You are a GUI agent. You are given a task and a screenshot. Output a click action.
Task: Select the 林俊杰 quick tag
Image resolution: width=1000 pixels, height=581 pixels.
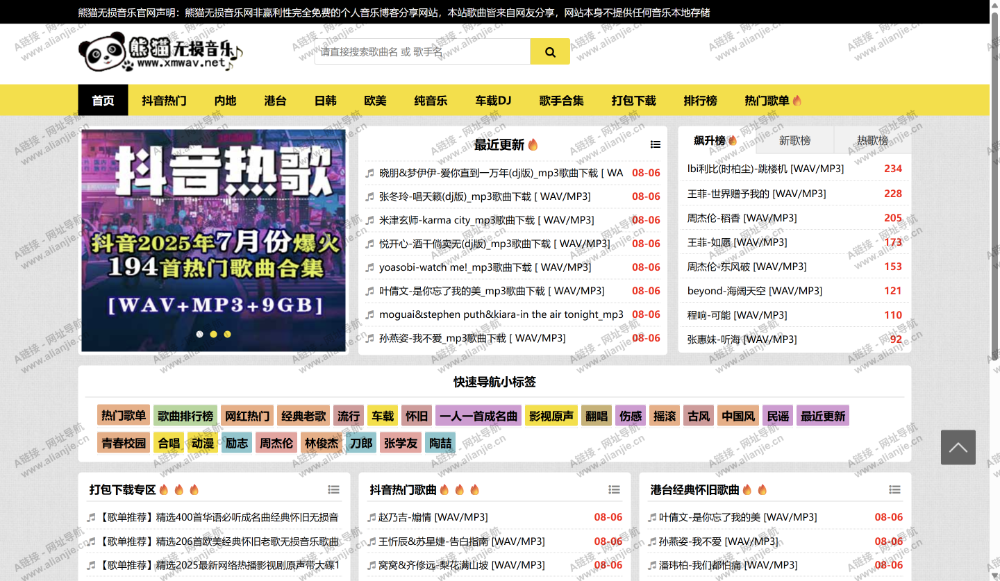point(321,443)
